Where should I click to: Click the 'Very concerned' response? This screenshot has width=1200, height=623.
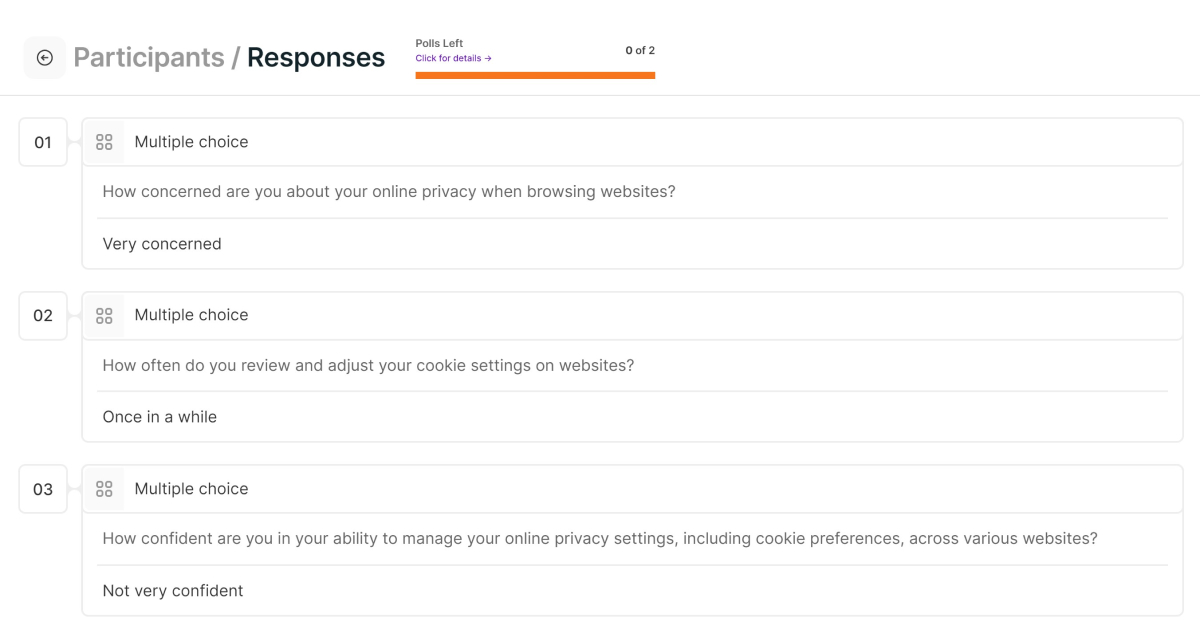(162, 243)
